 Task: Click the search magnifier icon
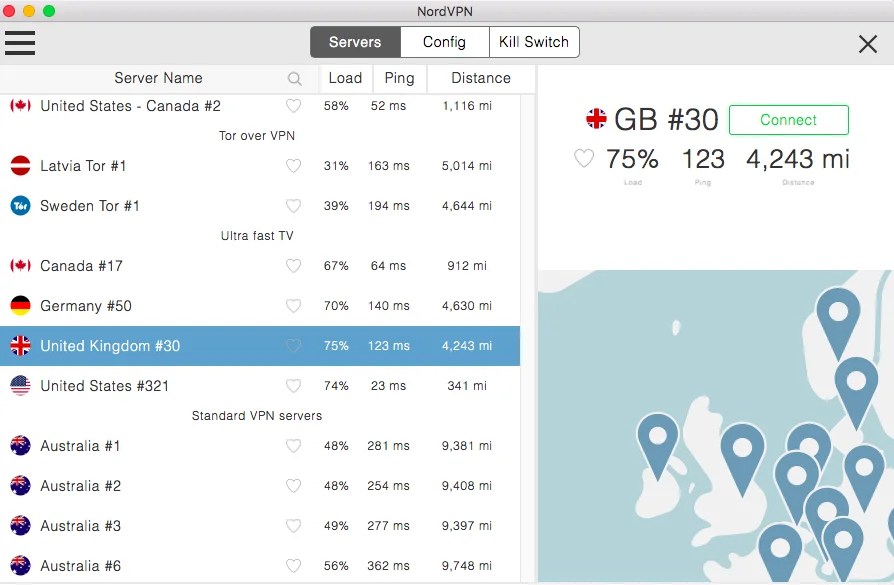[294, 78]
